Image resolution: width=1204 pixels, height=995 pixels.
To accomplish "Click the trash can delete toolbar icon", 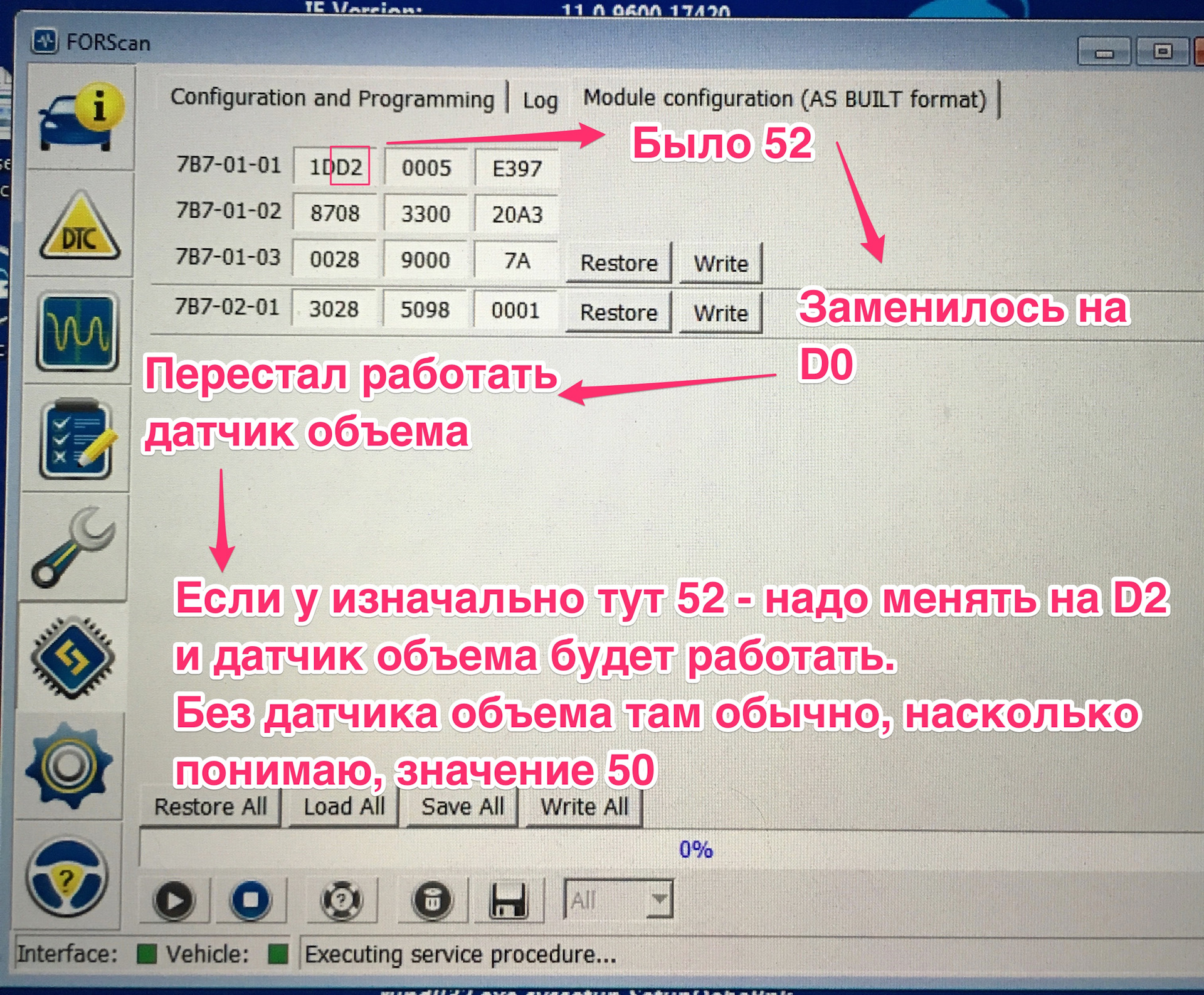I will (x=431, y=900).
